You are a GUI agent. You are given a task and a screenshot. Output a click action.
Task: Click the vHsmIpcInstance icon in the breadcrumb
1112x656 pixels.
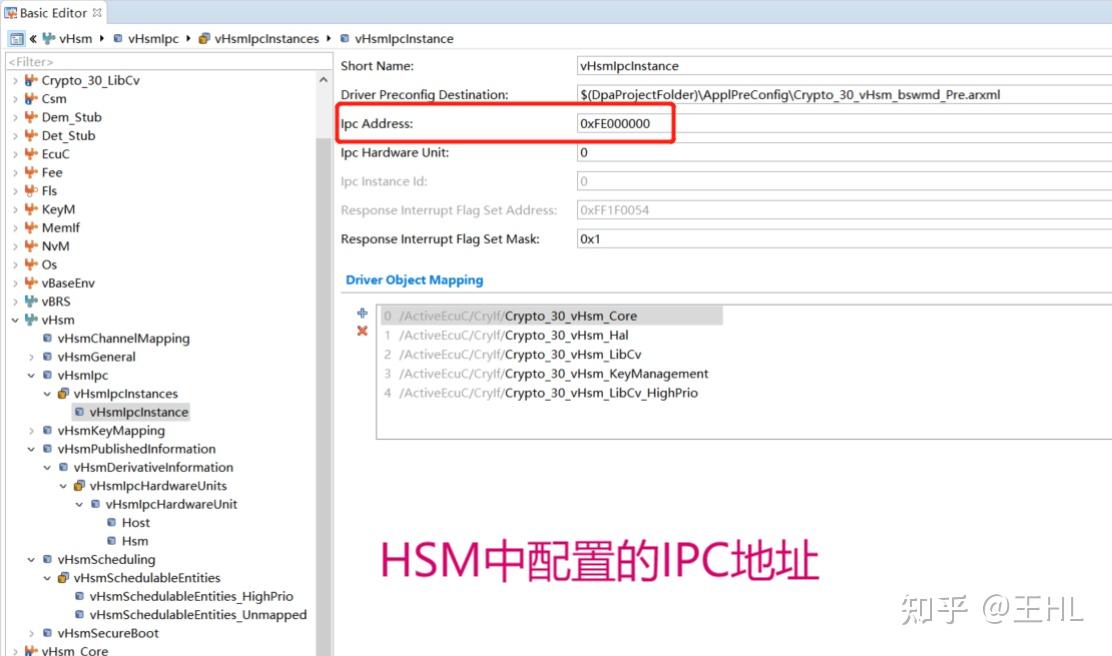click(346, 38)
